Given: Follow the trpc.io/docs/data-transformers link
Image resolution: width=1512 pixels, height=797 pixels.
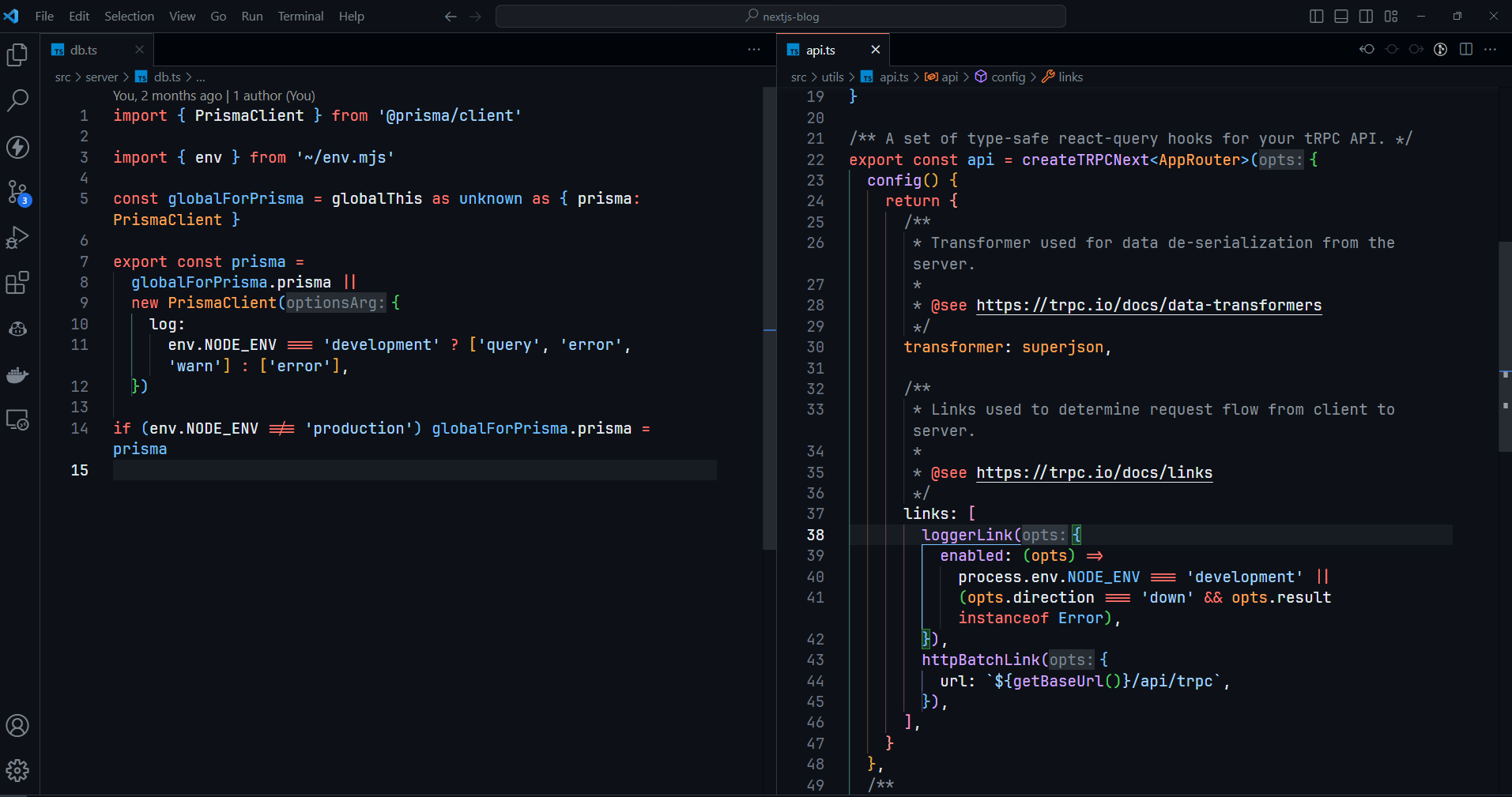Looking at the screenshot, I should [1148, 306].
